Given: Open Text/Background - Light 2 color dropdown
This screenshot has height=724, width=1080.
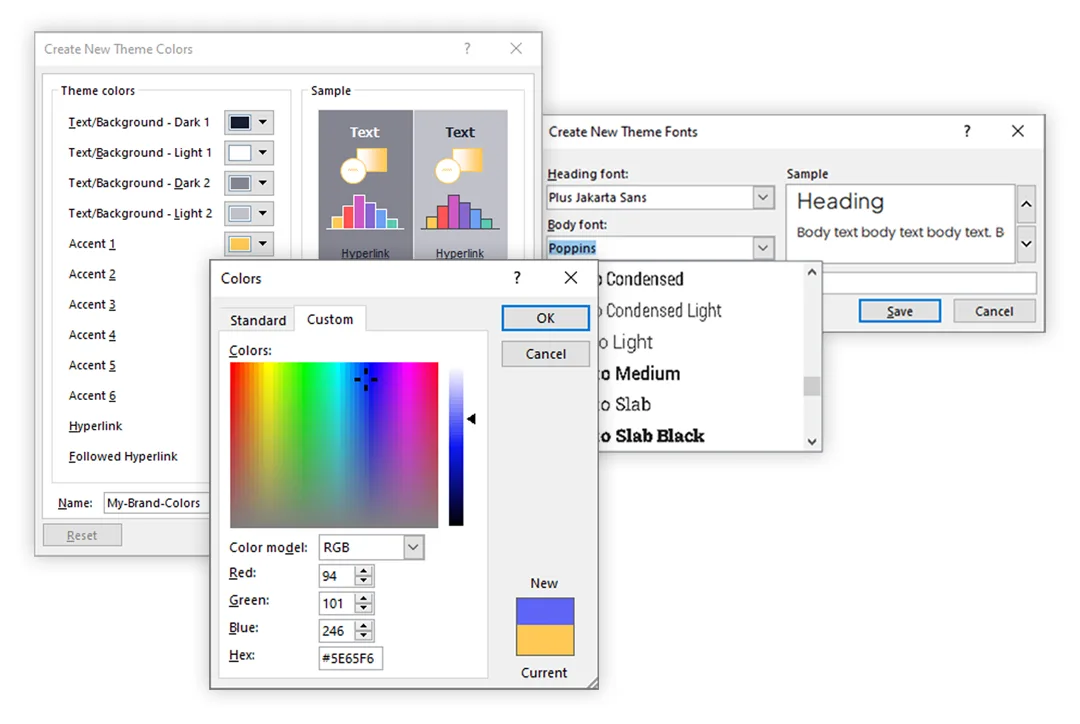Looking at the screenshot, I should pos(262,214).
